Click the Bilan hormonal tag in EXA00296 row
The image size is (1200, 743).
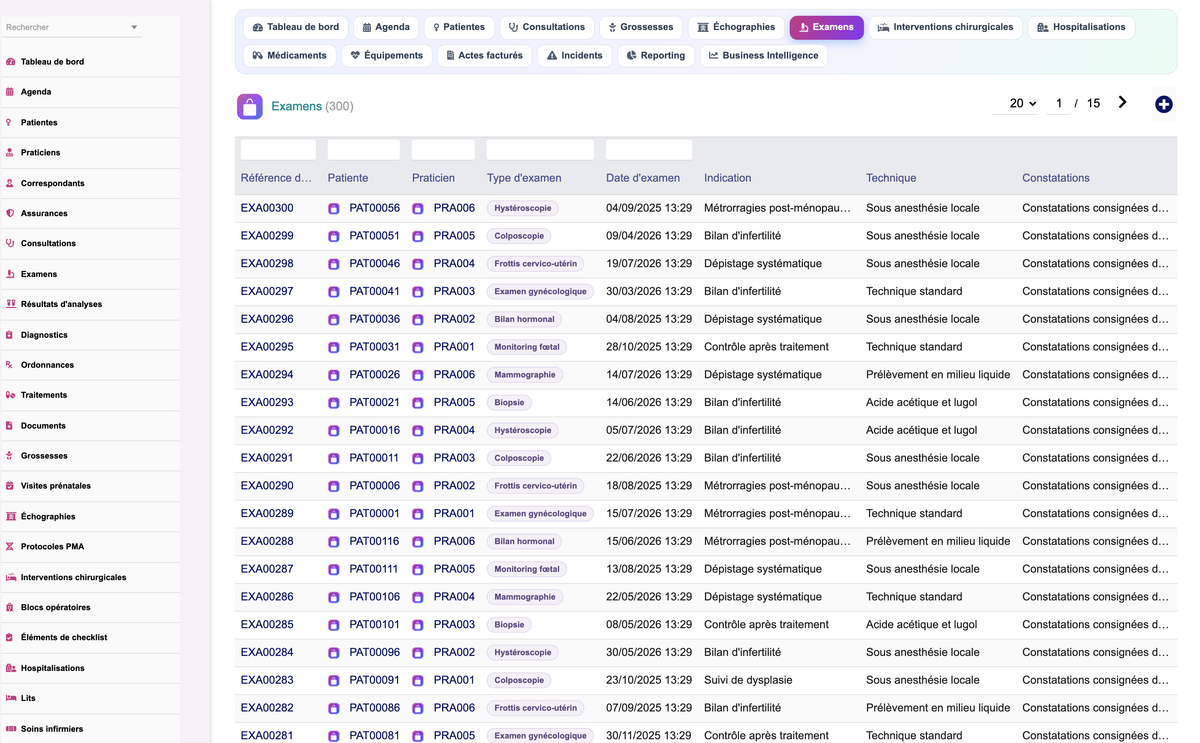coord(524,319)
